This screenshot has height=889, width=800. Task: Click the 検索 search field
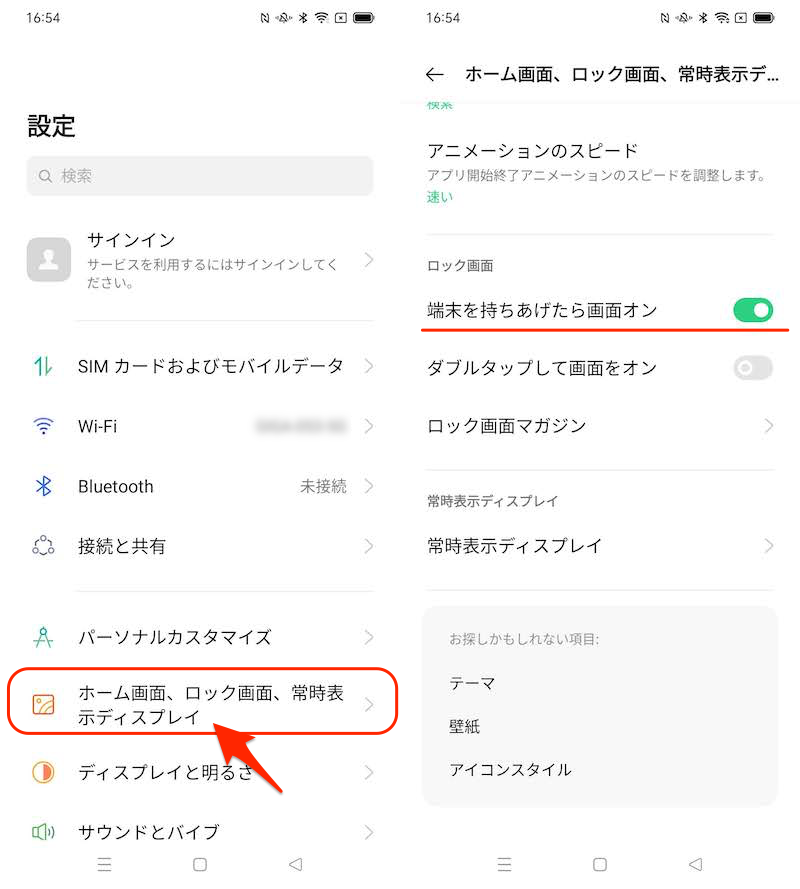click(x=200, y=176)
